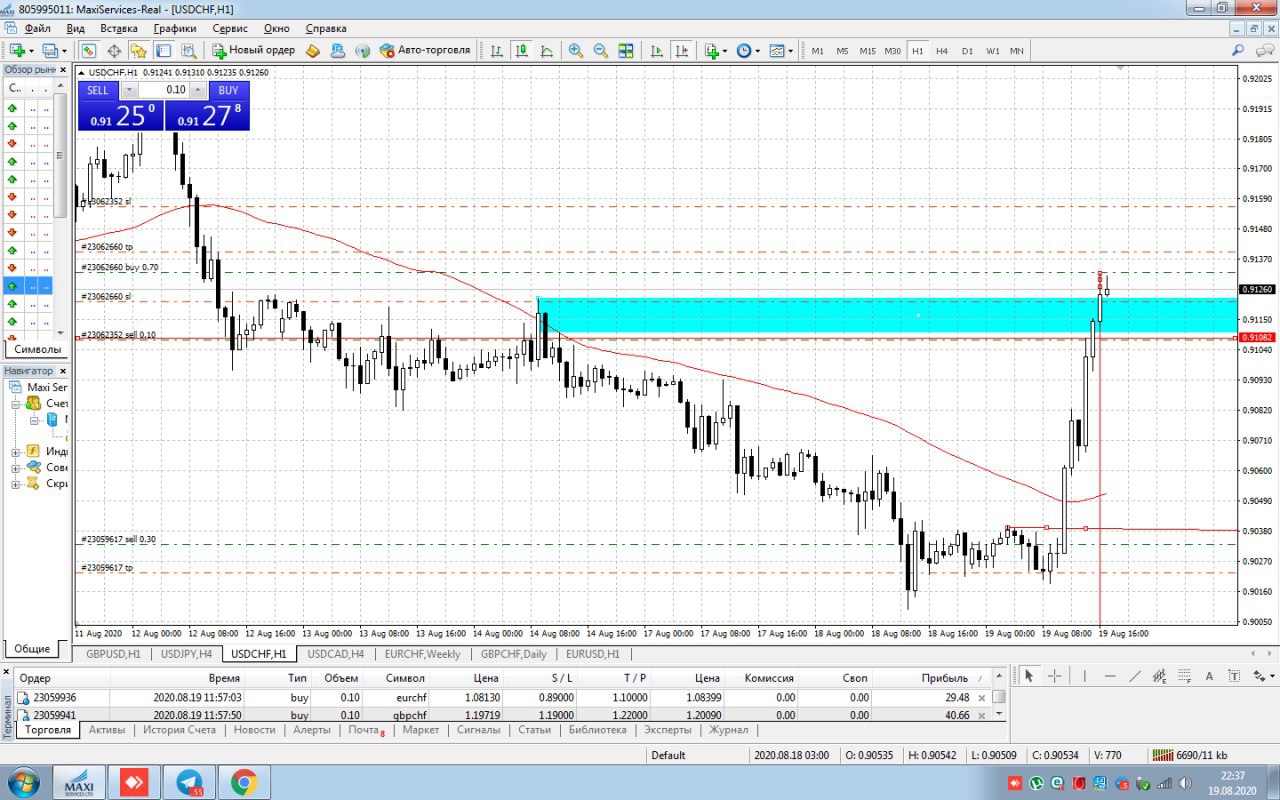
Task: Click the signals icon in toolbar
Action: 363,50
